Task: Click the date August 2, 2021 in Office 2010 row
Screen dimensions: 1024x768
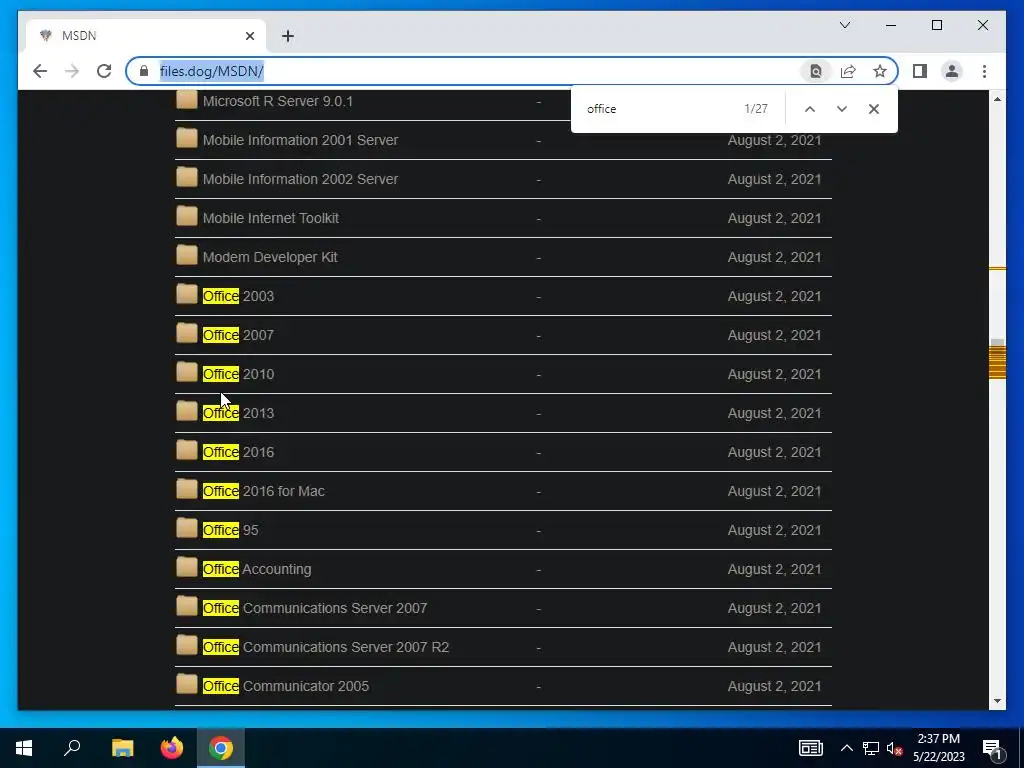Action: (x=775, y=374)
